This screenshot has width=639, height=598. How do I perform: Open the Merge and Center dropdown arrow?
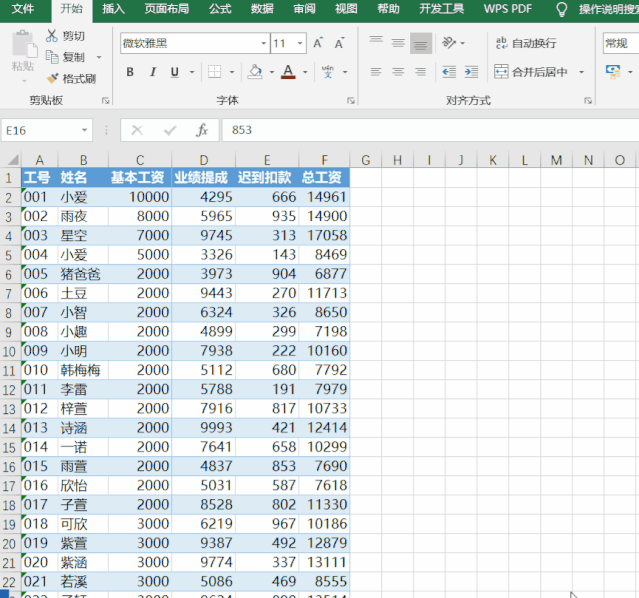[582, 72]
